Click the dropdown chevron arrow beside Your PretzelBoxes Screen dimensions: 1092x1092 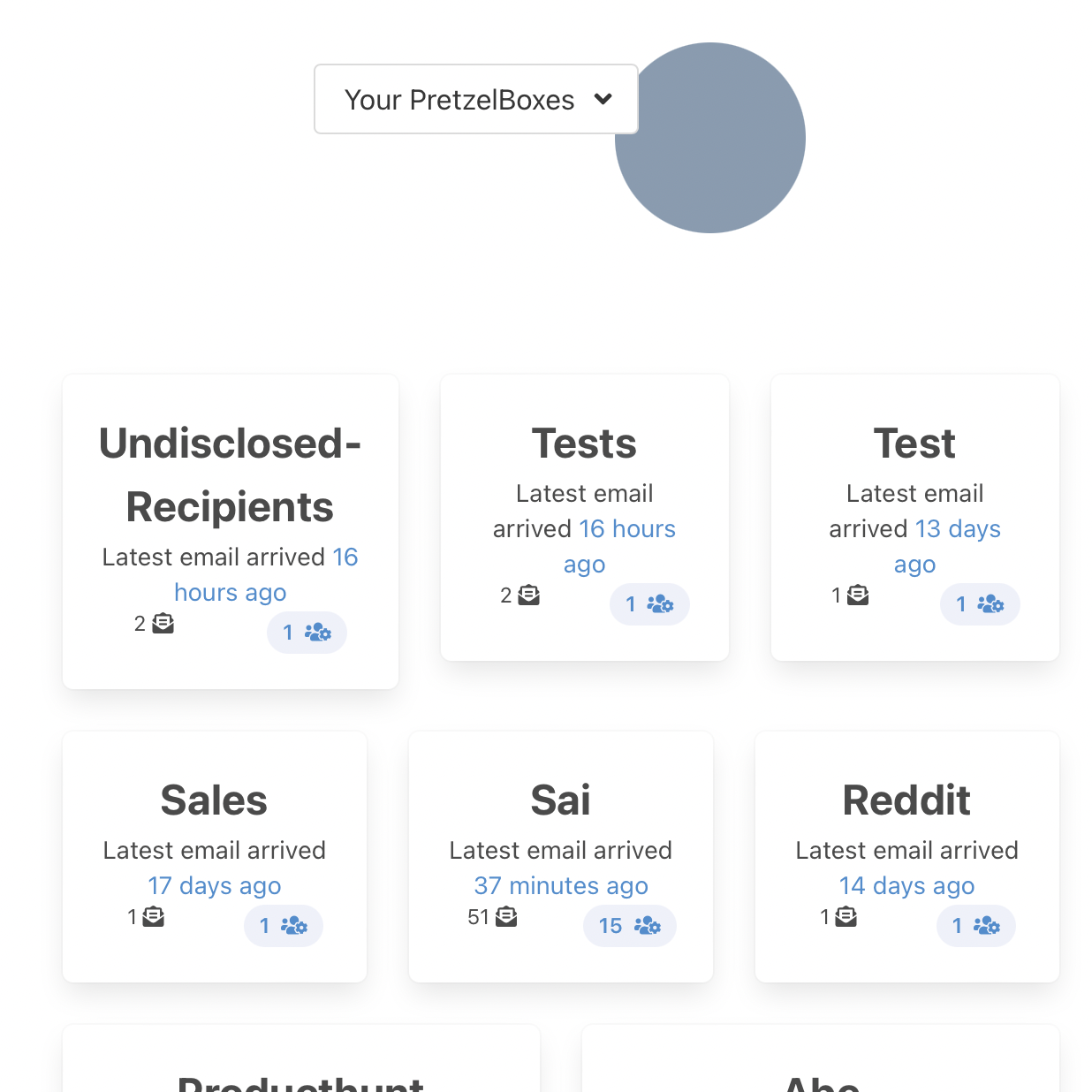603,99
